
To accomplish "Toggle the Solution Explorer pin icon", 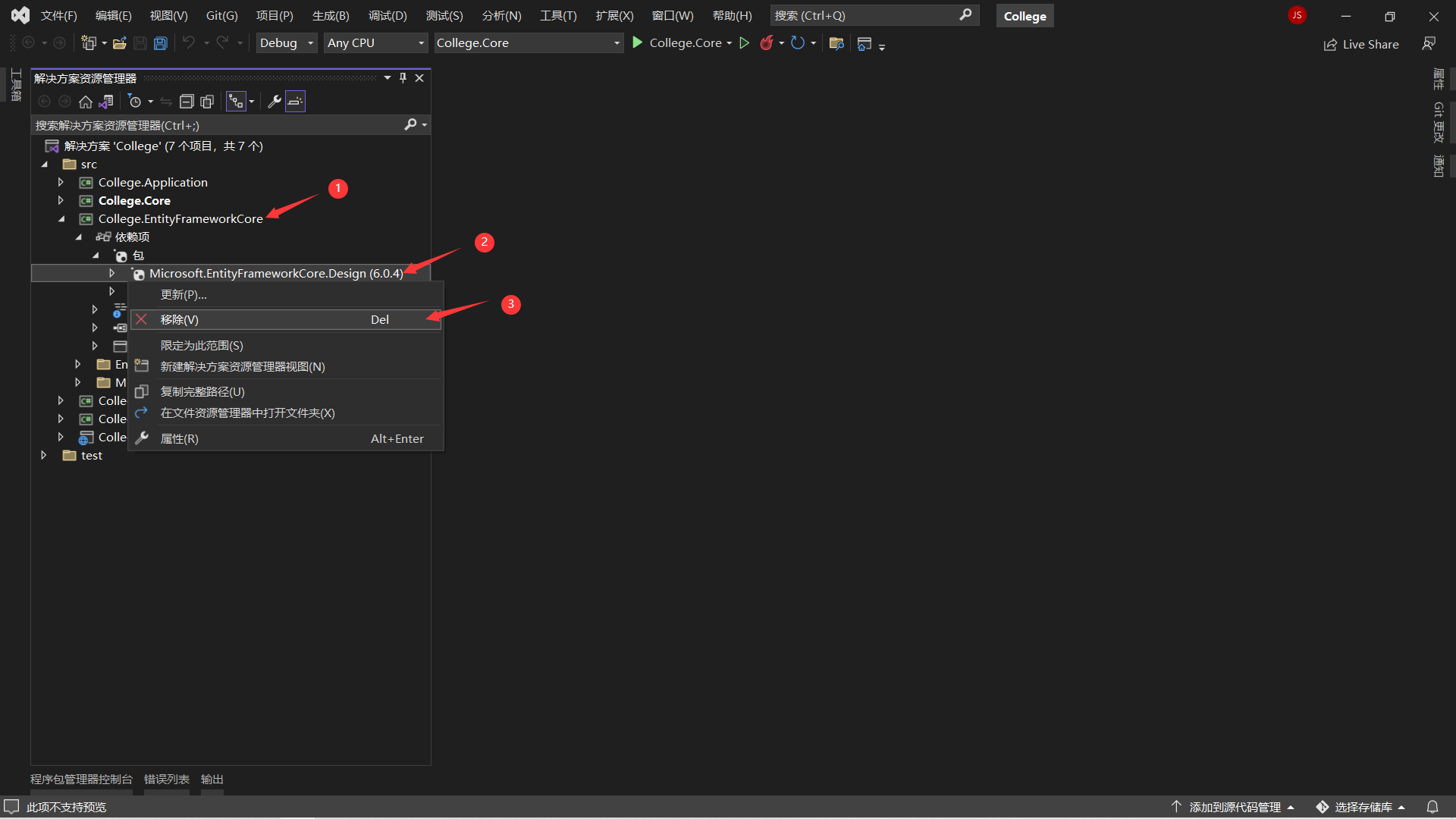I will pyautogui.click(x=403, y=78).
